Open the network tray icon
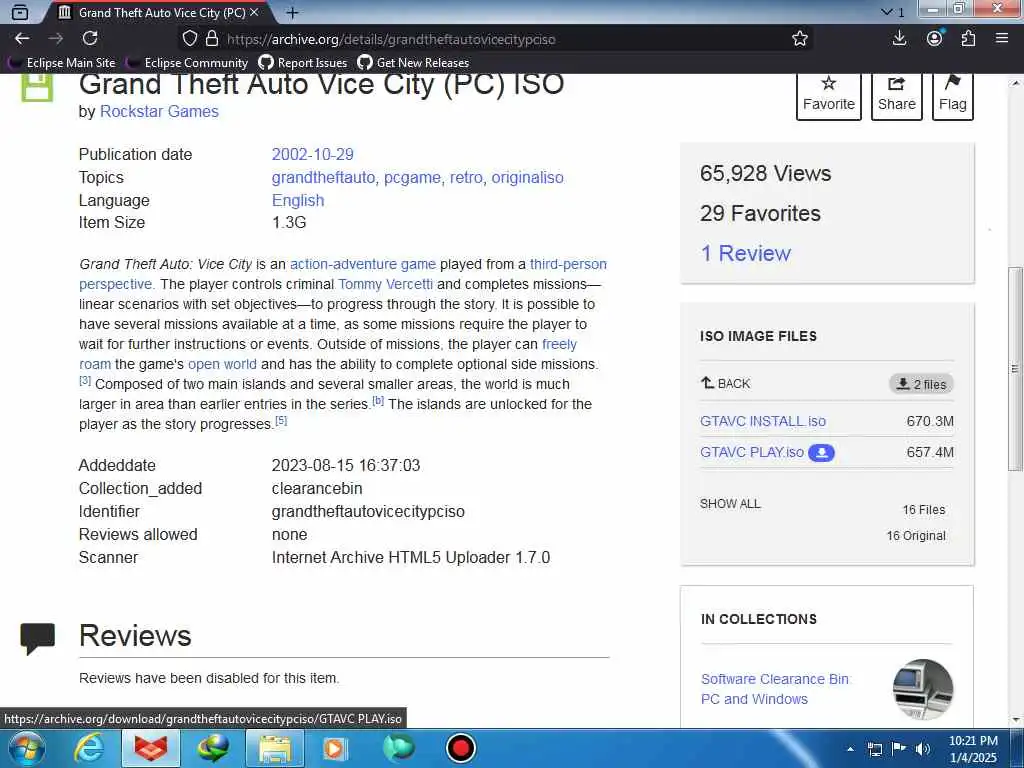The height and width of the screenshot is (768, 1024). click(x=874, y=749)
